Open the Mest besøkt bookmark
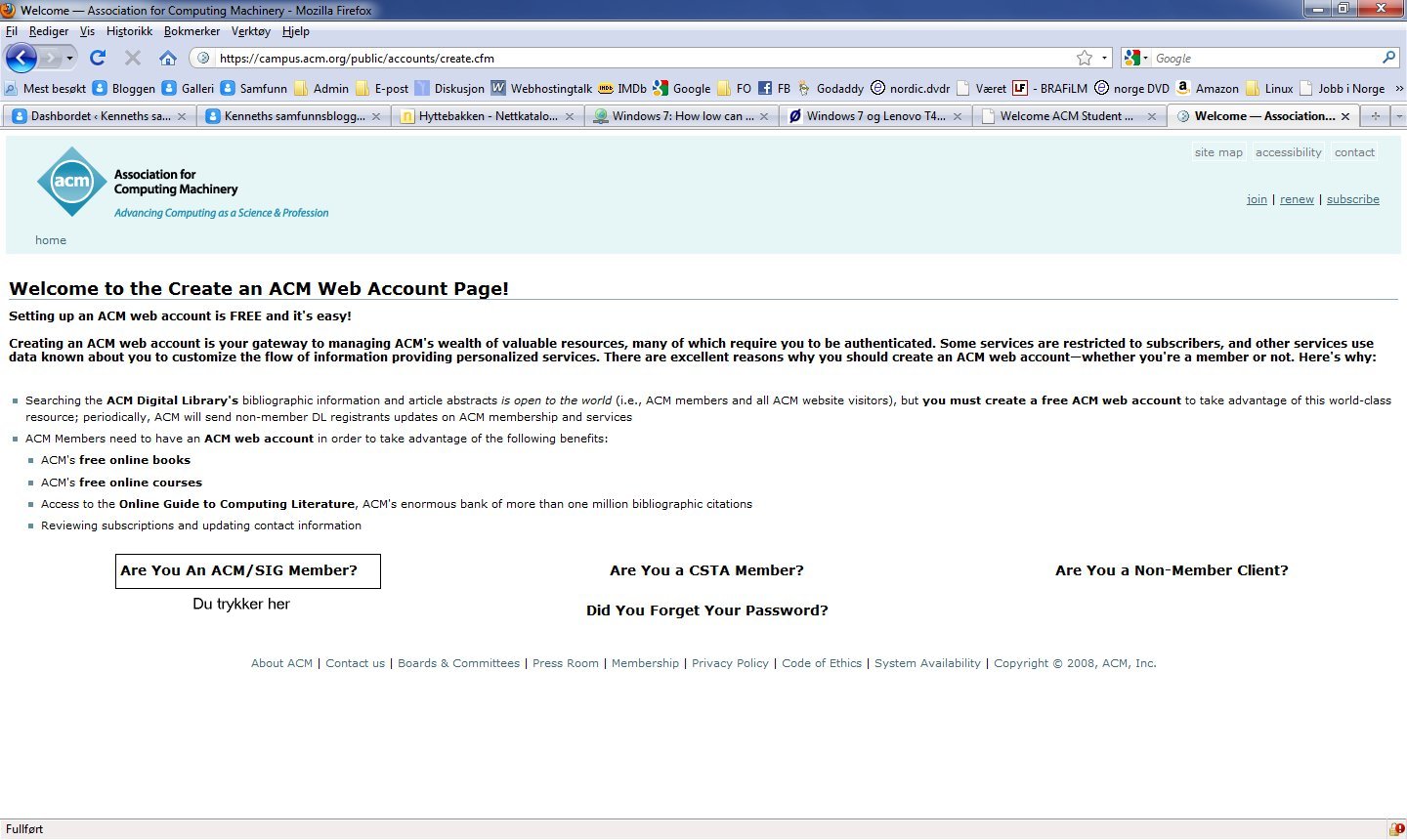1407x840 pixels. [46, 88]
